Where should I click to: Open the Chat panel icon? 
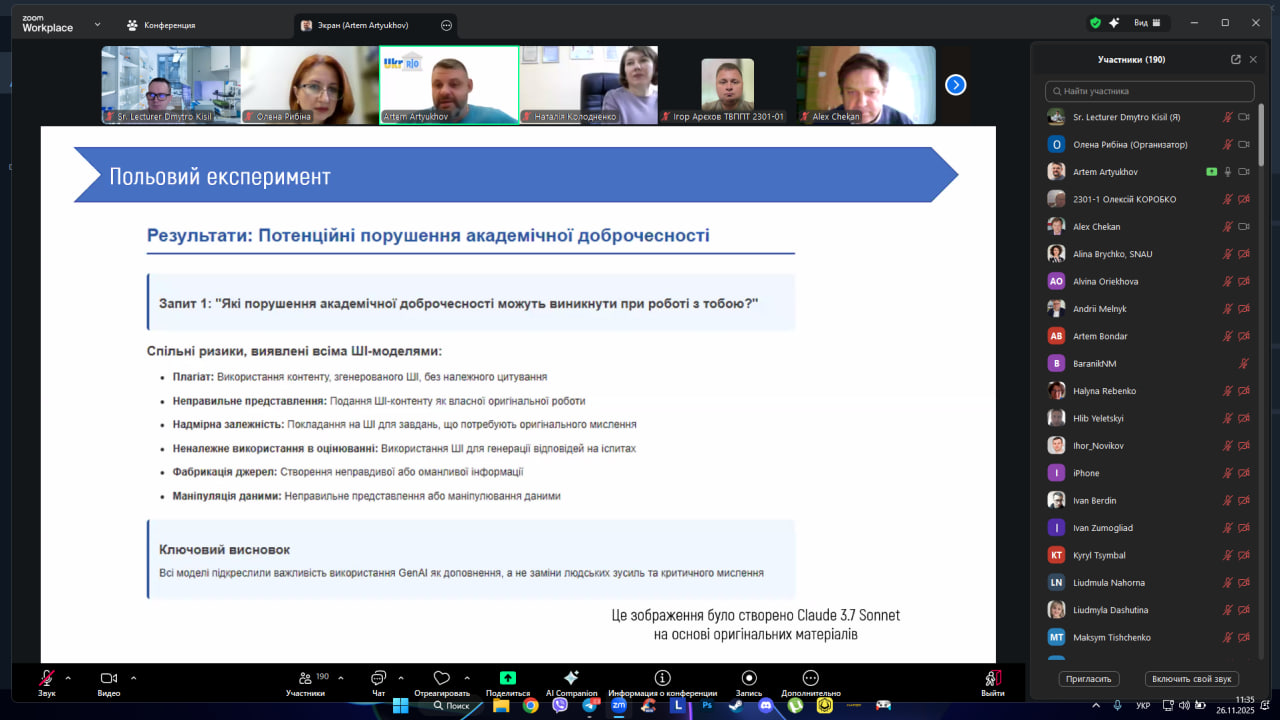378,678
